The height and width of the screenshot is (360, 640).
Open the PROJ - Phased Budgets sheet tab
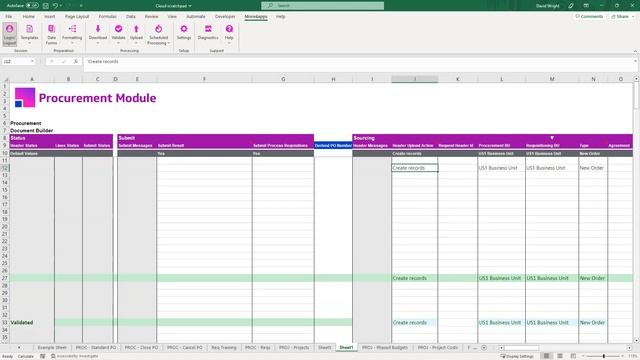[x=385, y=348]
